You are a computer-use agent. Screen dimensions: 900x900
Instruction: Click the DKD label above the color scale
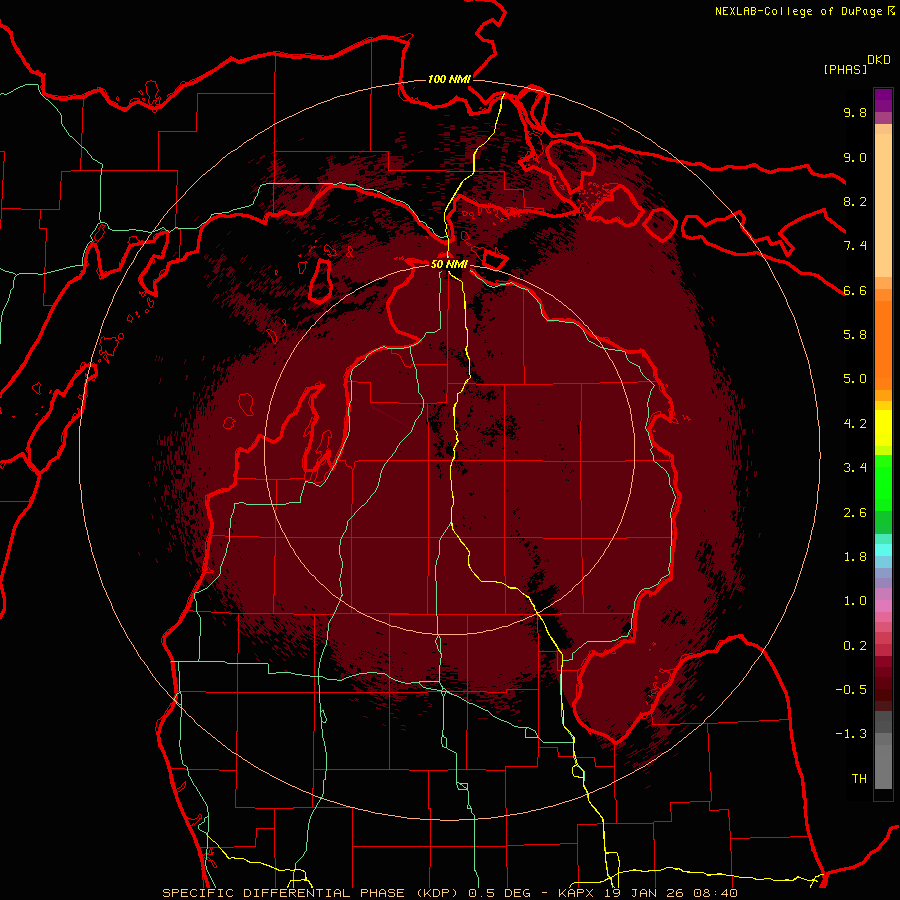(x=879, y=60)
